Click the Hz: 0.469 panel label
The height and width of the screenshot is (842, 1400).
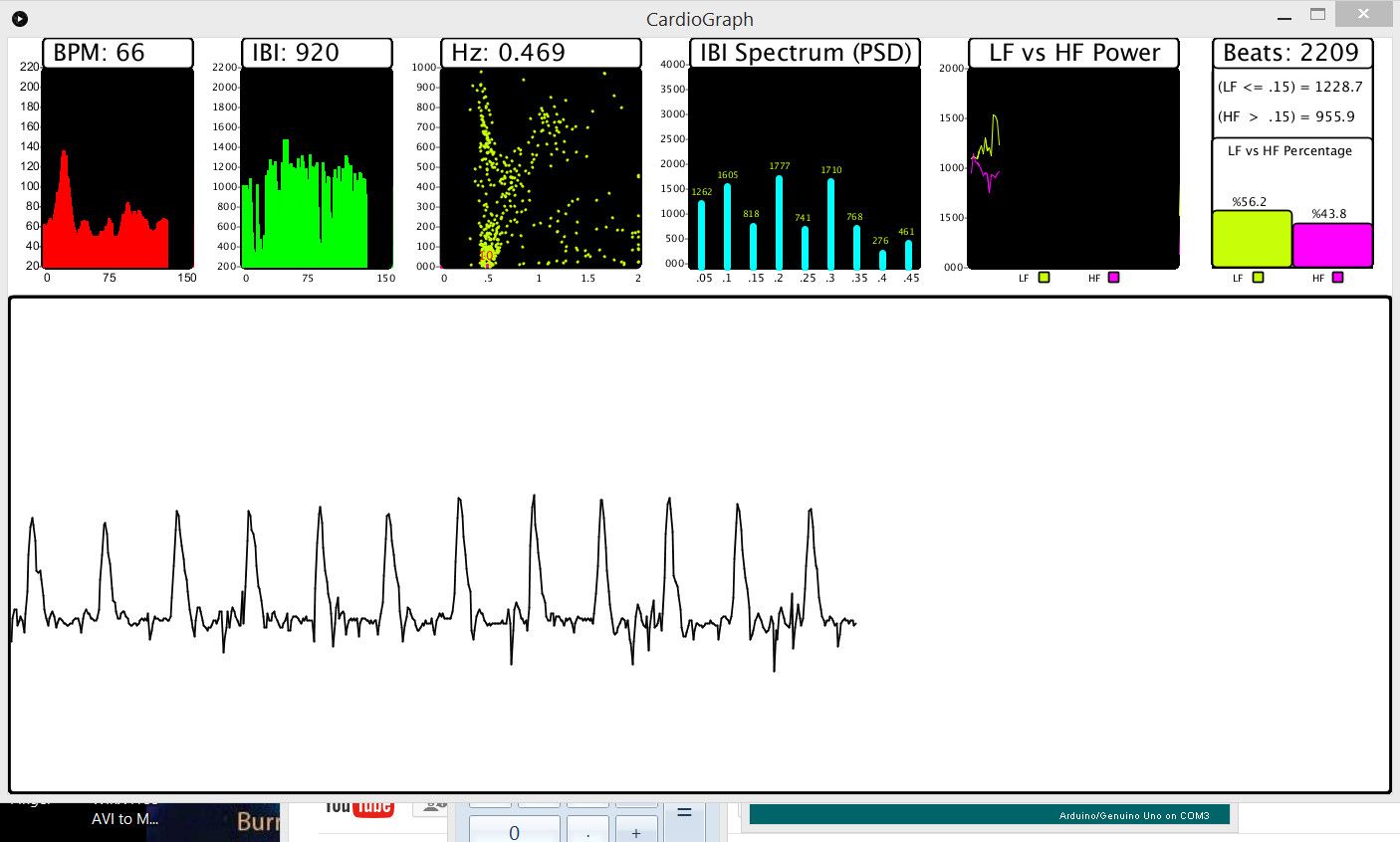pos(539,52)
